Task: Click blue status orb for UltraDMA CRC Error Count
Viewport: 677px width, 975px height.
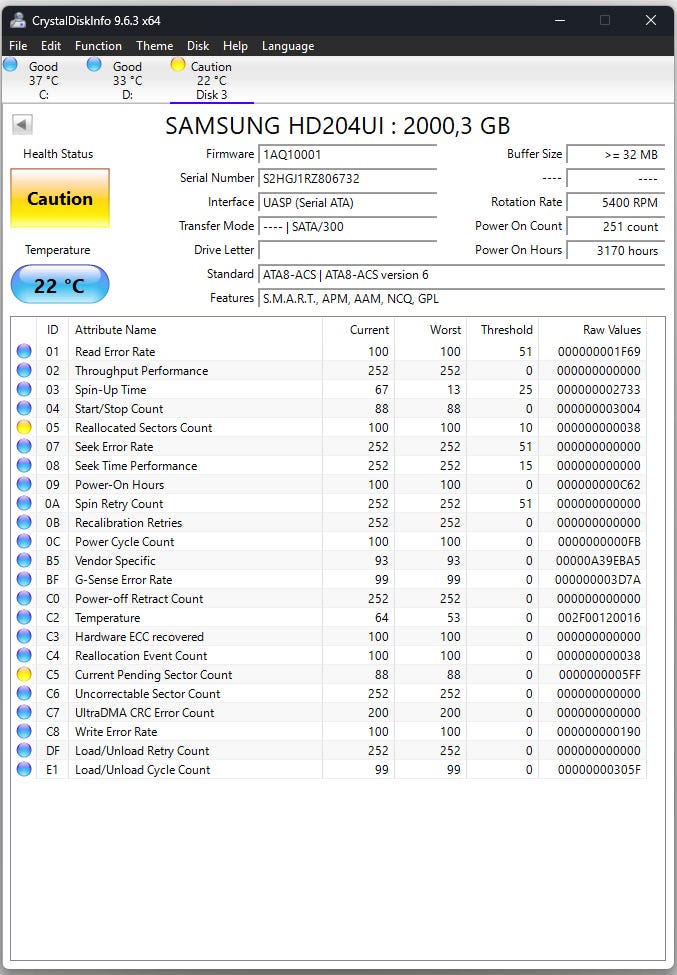Action: tap(24, 713)
